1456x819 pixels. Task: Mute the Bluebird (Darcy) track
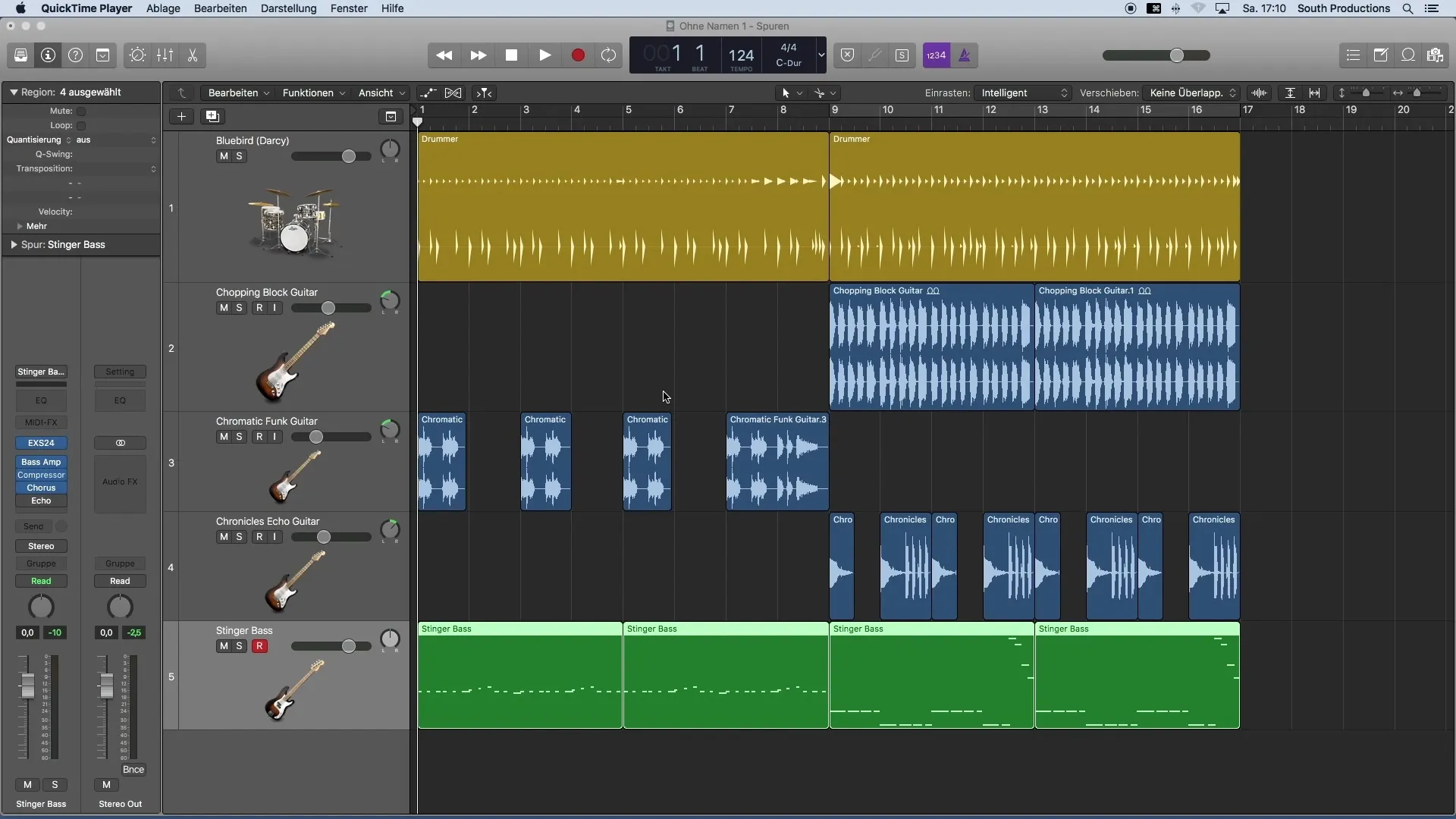click(224, 156)
